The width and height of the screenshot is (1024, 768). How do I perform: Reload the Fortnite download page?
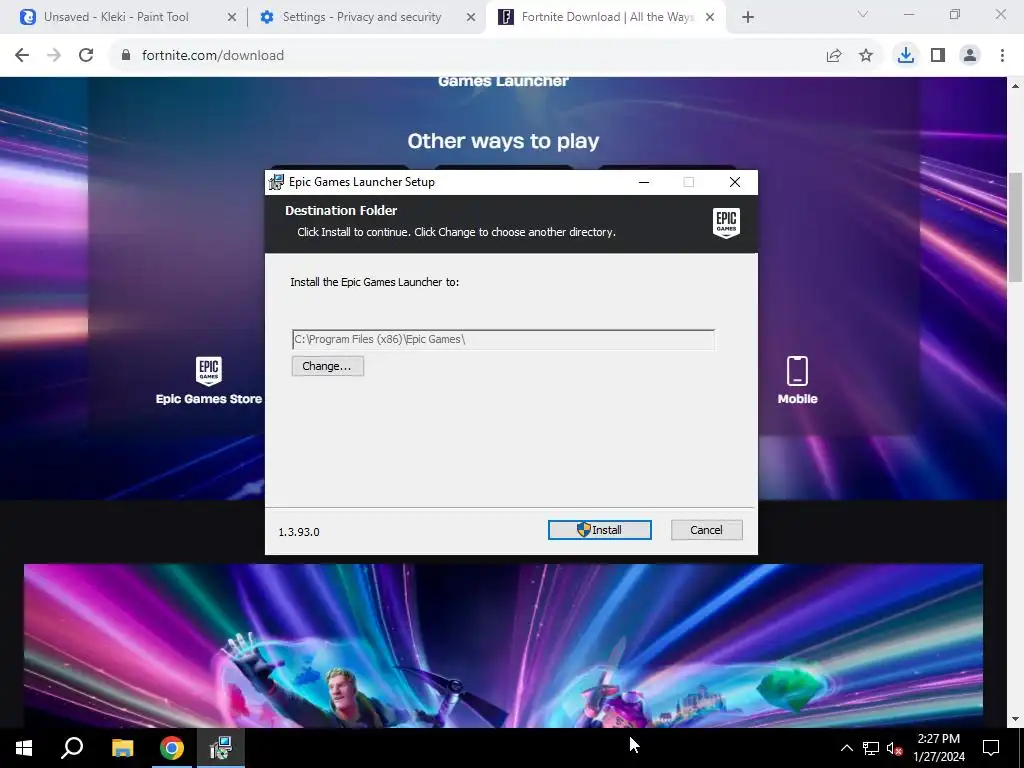click(x=86, y=56)
